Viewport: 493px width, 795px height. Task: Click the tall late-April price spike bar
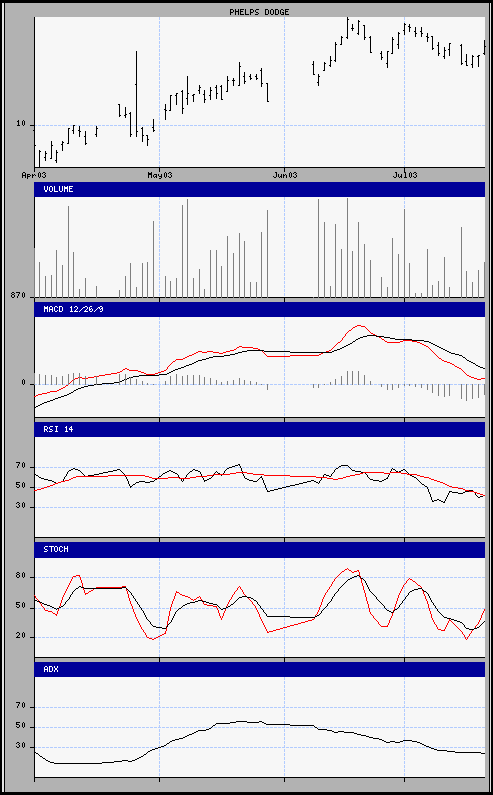point(136,93)
